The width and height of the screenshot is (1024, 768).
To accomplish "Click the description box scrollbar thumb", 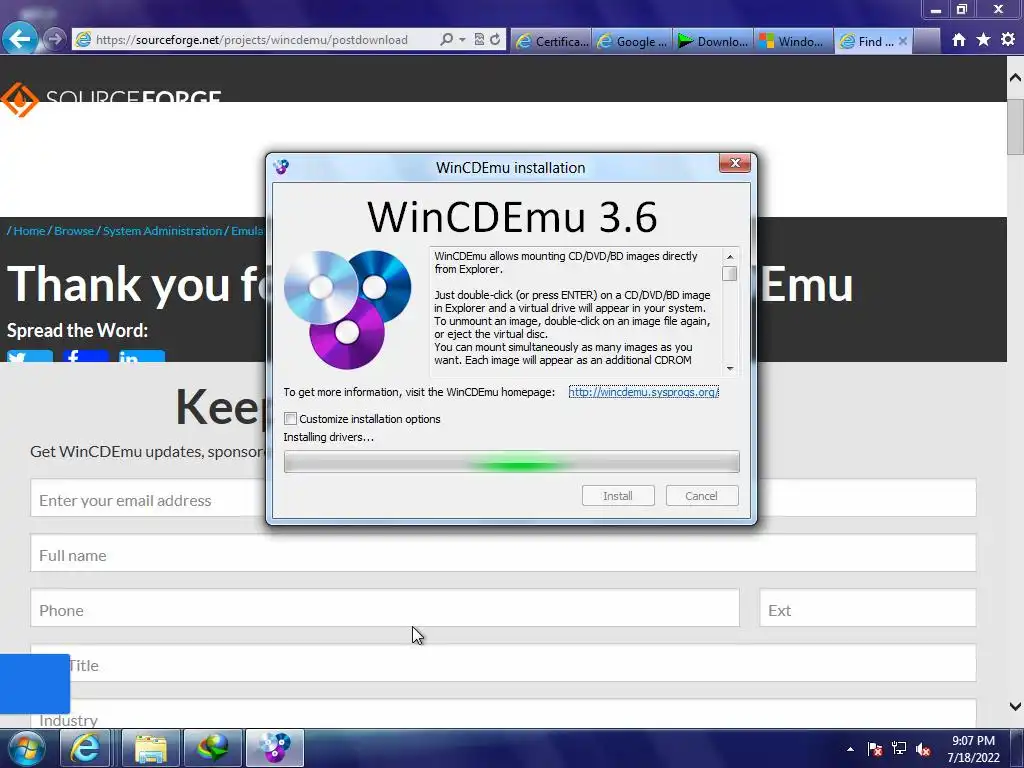I will click(x=729, y=274).
